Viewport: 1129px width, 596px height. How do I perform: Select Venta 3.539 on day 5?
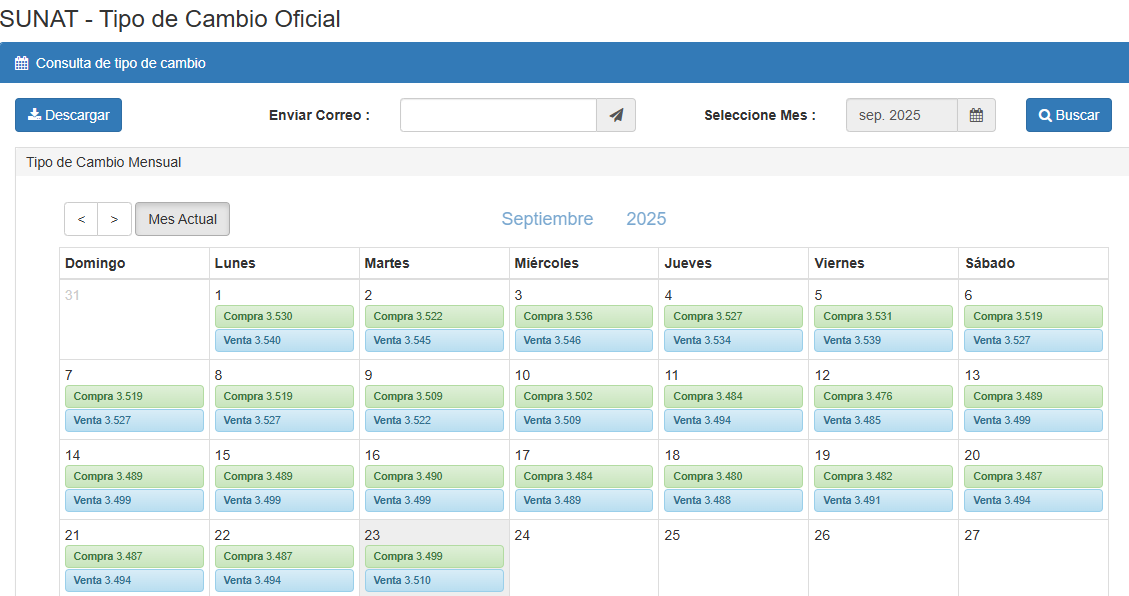[883, 340]
